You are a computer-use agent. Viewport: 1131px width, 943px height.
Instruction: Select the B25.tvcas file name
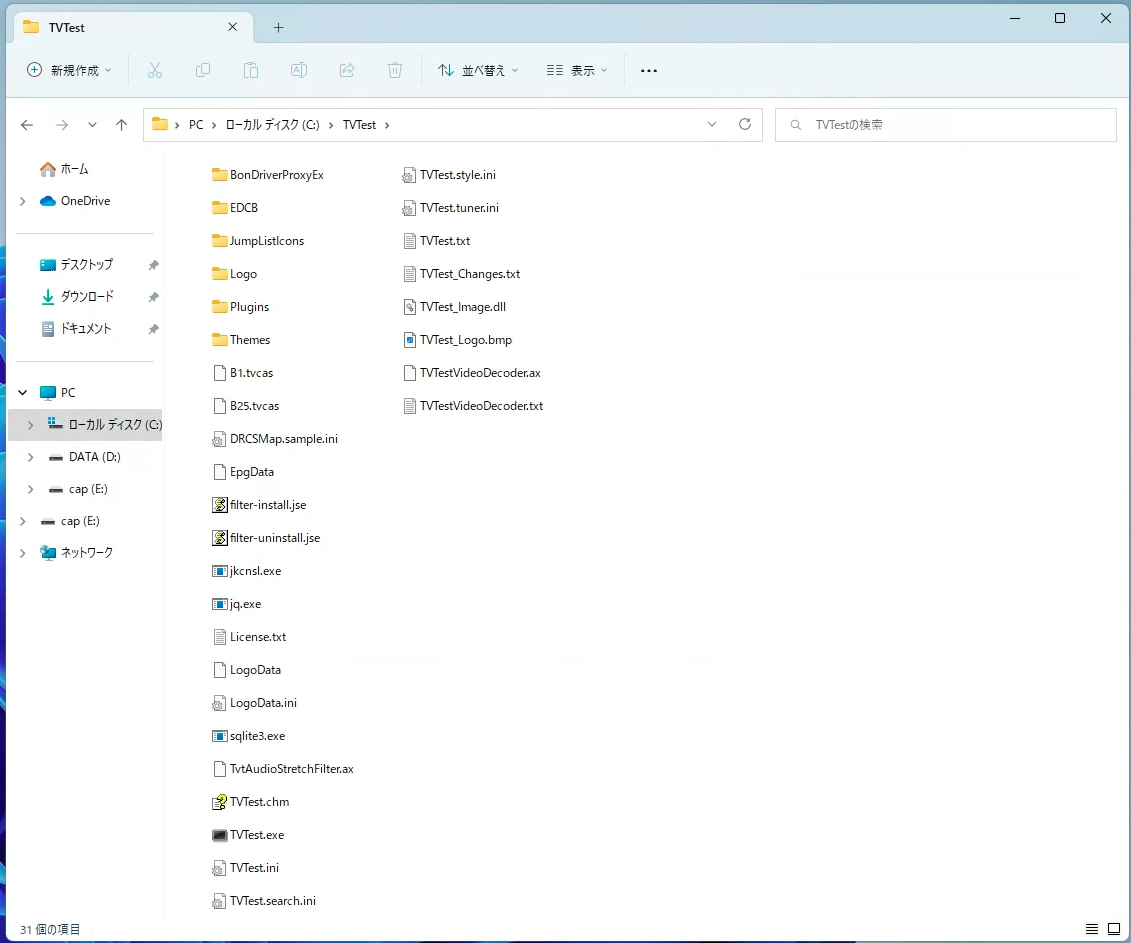[x=254, y=406]
